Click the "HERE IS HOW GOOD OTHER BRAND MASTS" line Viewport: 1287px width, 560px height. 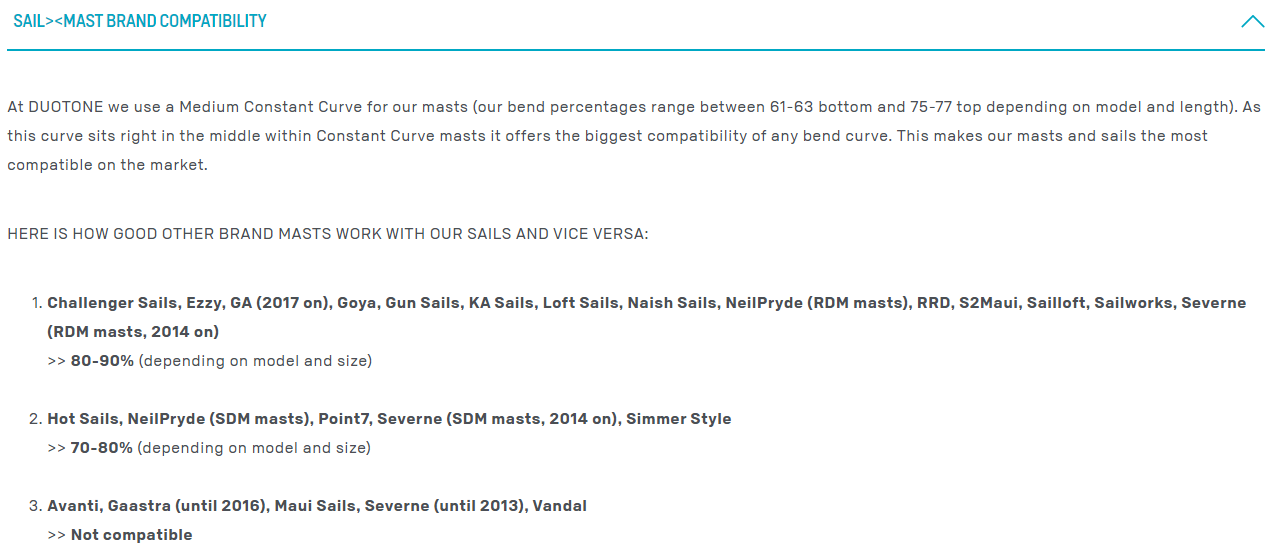point(328,233)
